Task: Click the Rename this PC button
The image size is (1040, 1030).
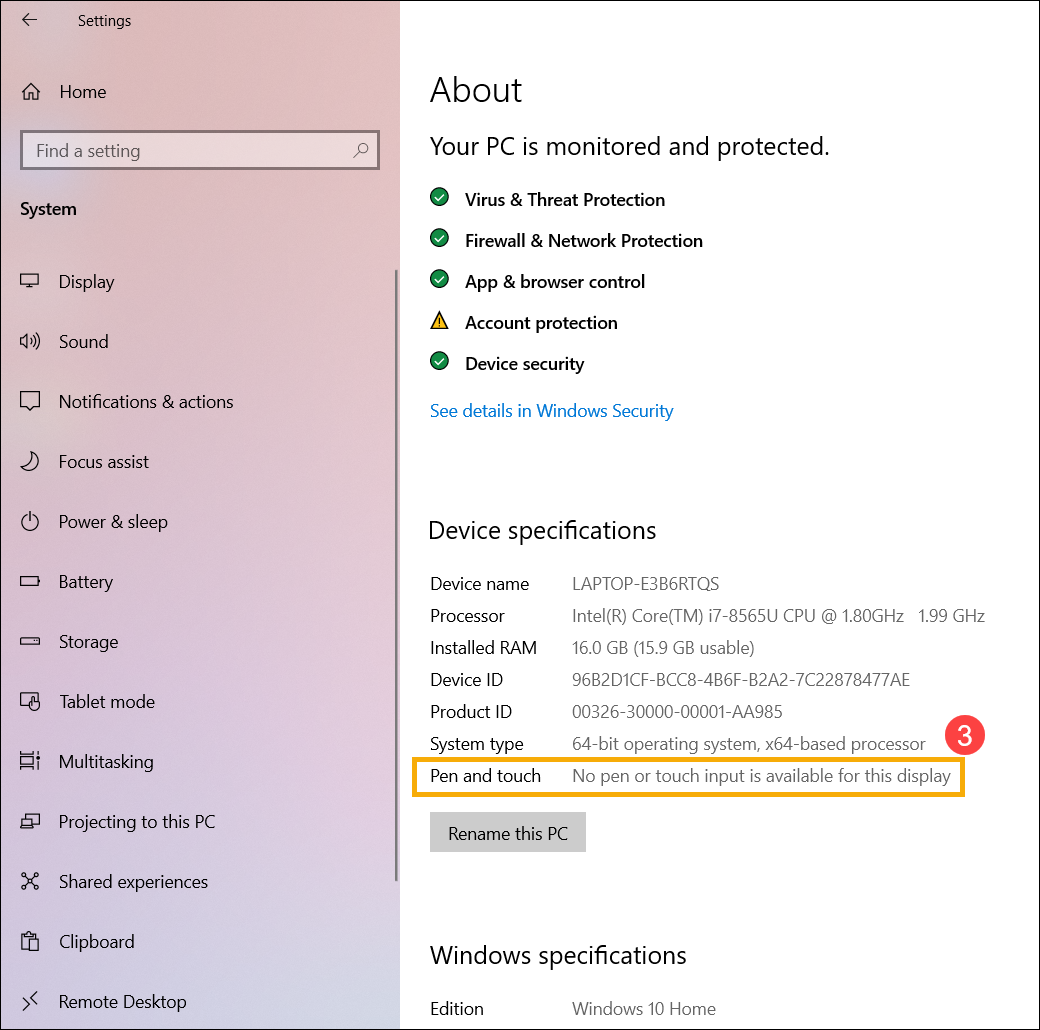Action: point(507,832)
